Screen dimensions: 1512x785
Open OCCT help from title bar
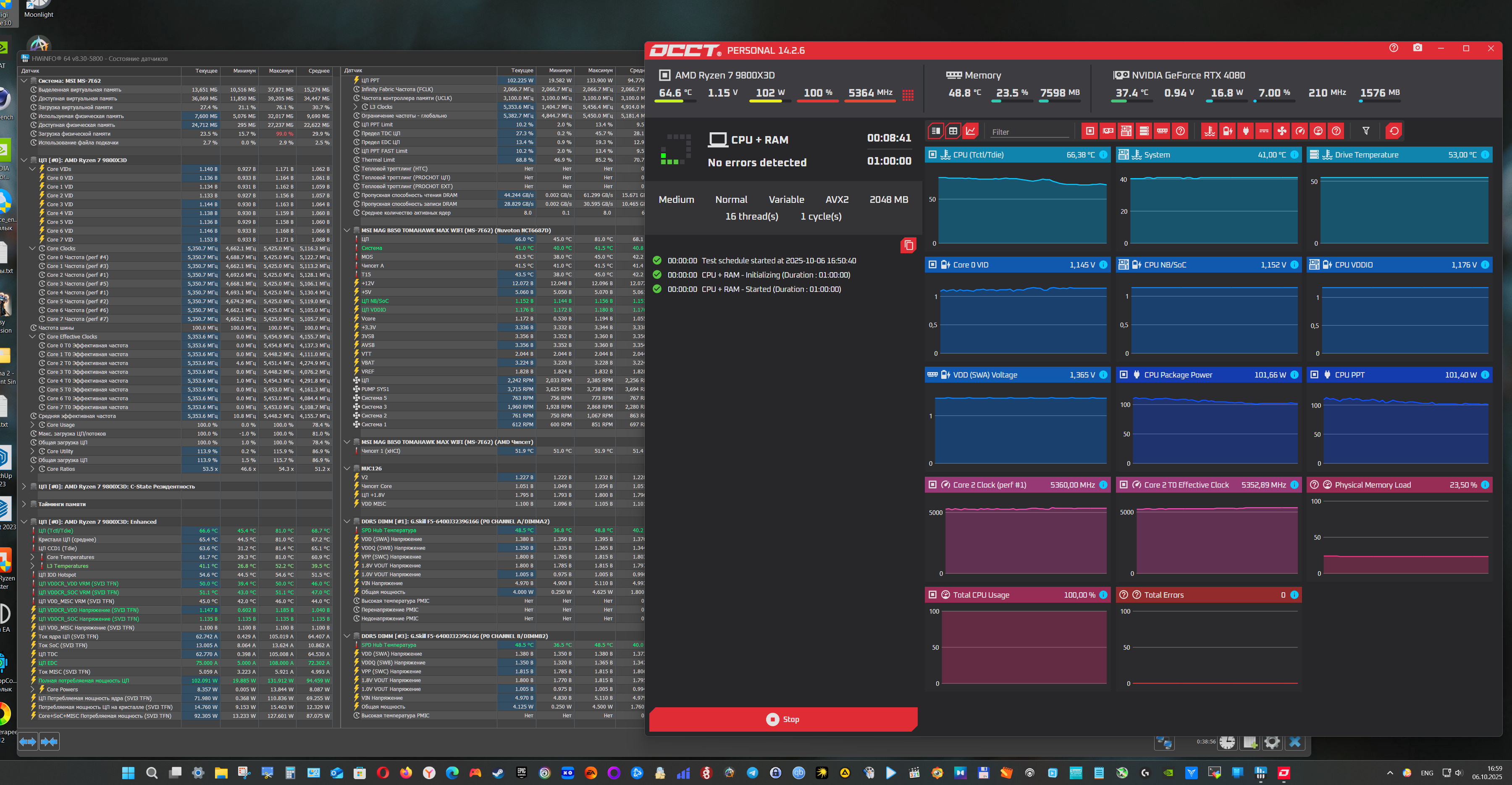[1394, 48]
